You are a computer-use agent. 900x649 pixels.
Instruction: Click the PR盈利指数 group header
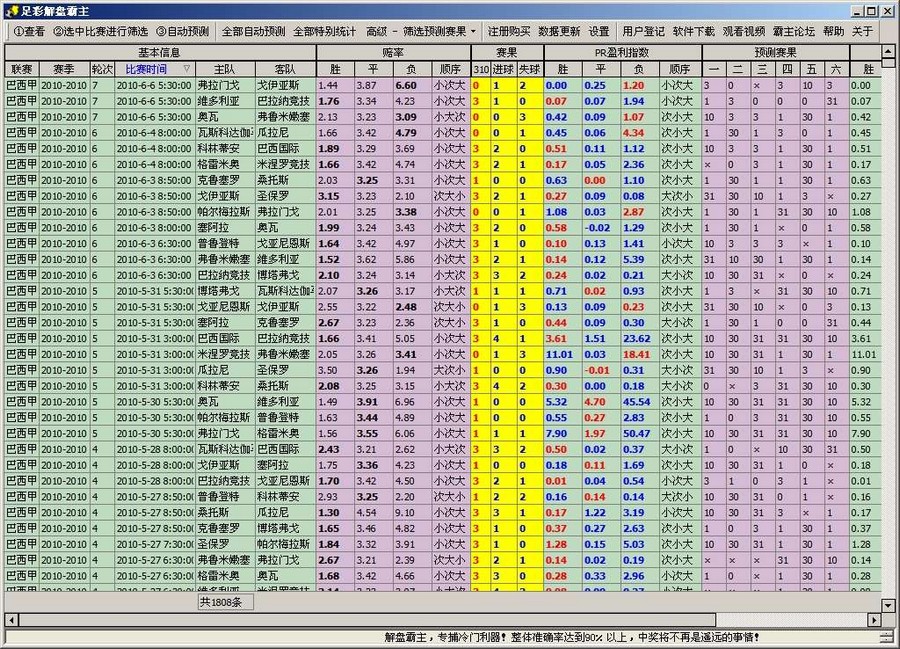[x=622, y=53]
